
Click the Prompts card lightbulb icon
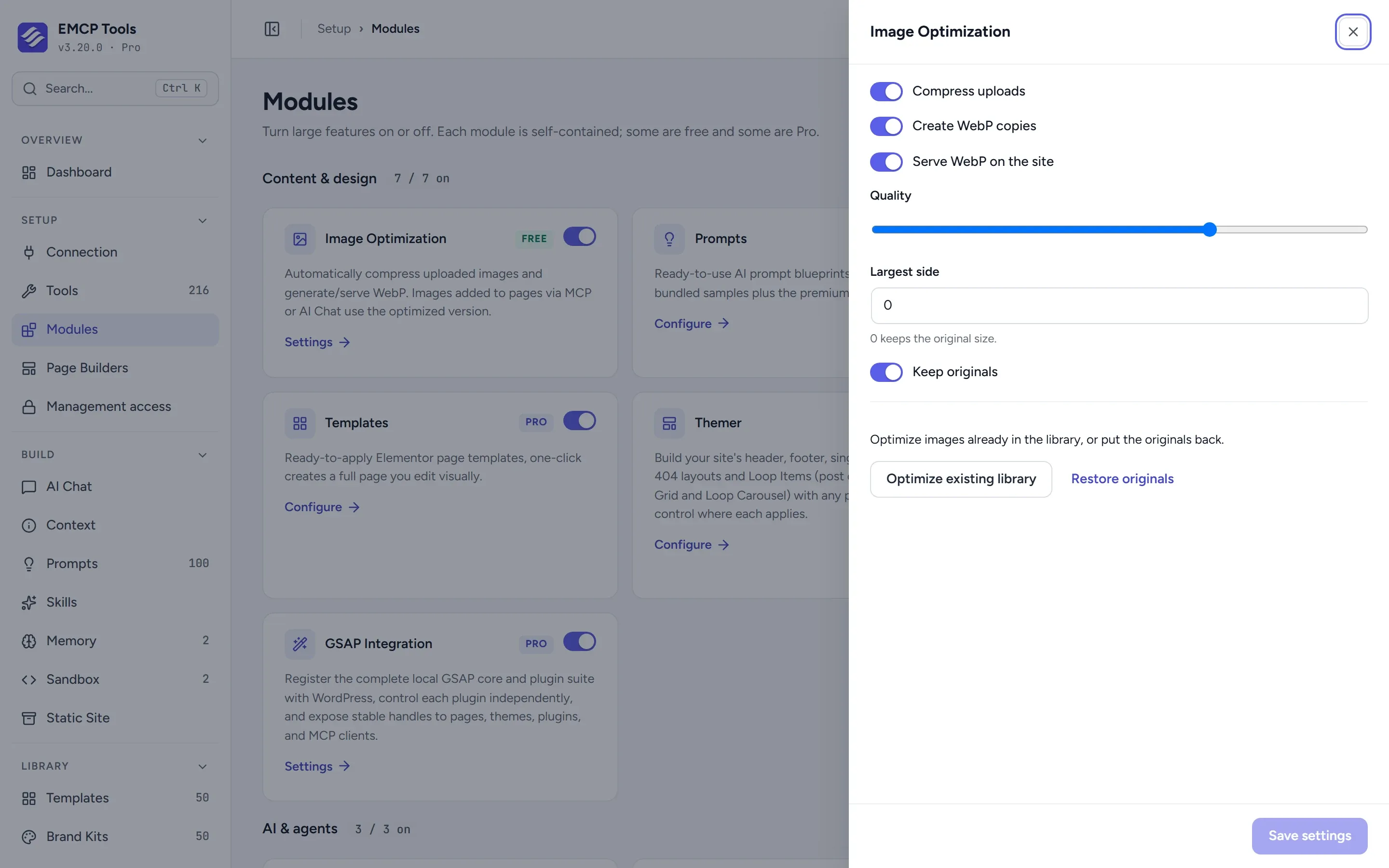click(669, 239)
